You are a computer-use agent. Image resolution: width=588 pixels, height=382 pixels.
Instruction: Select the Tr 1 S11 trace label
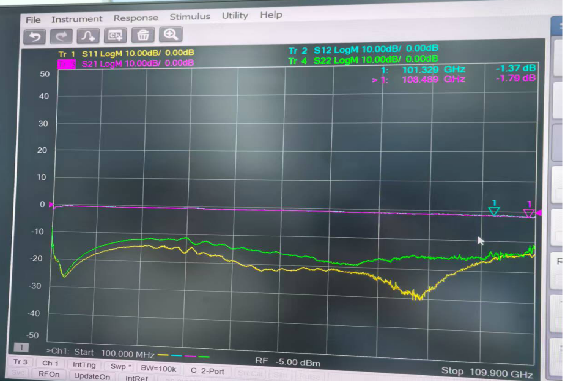(126, 53)
